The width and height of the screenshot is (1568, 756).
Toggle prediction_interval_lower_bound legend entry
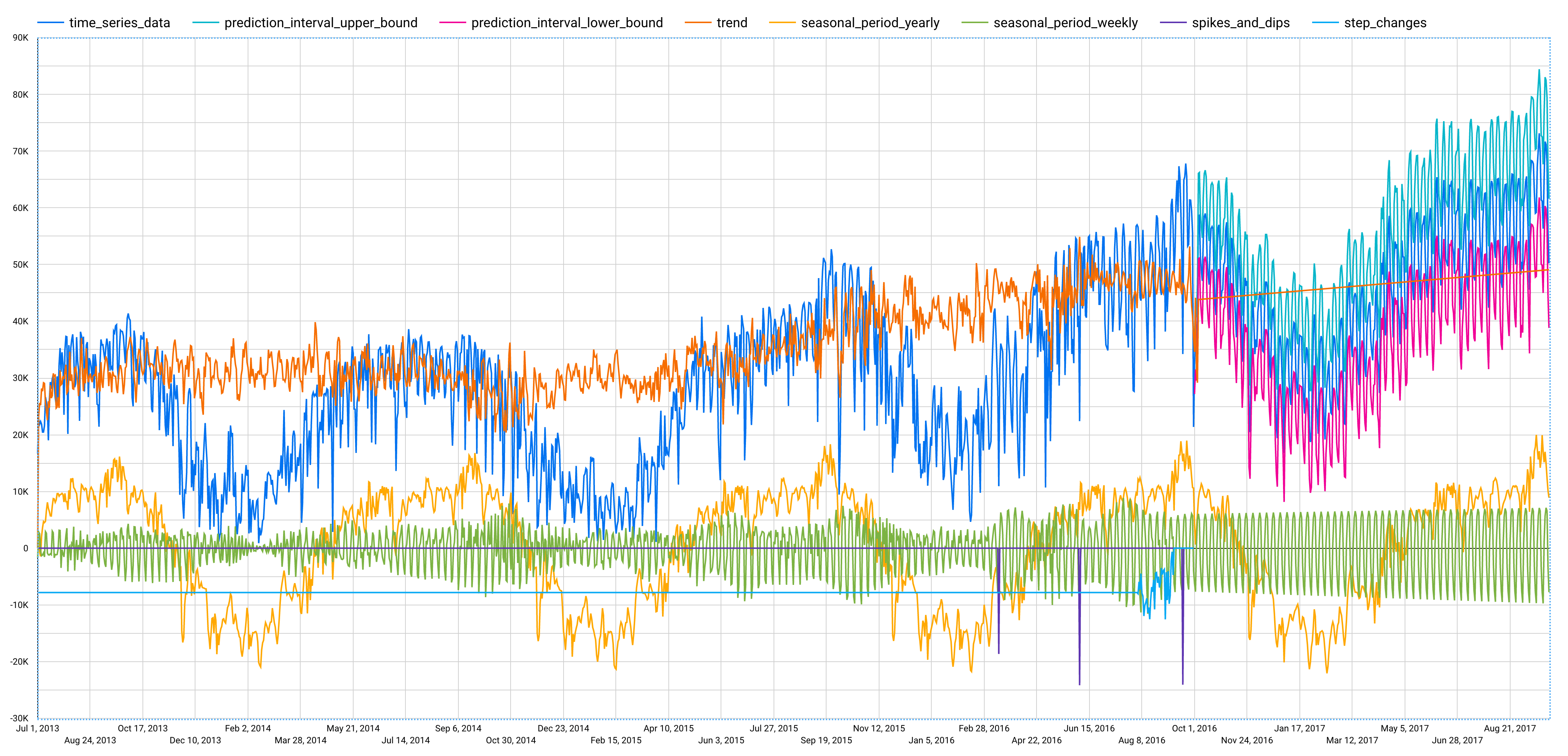point(552,23)
